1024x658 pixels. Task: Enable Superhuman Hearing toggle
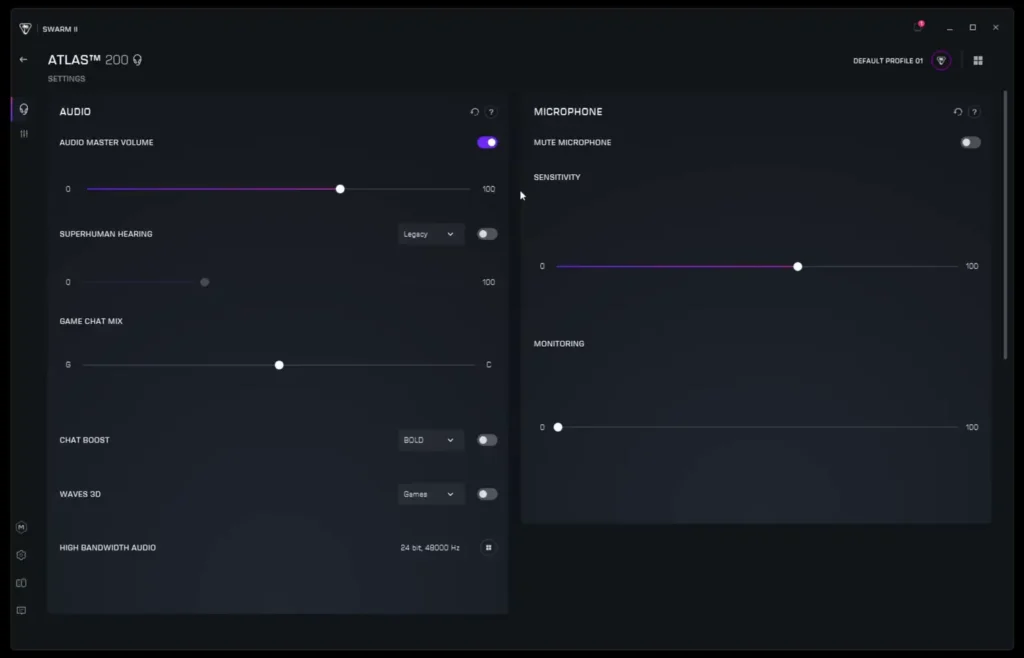coord(487,234)
